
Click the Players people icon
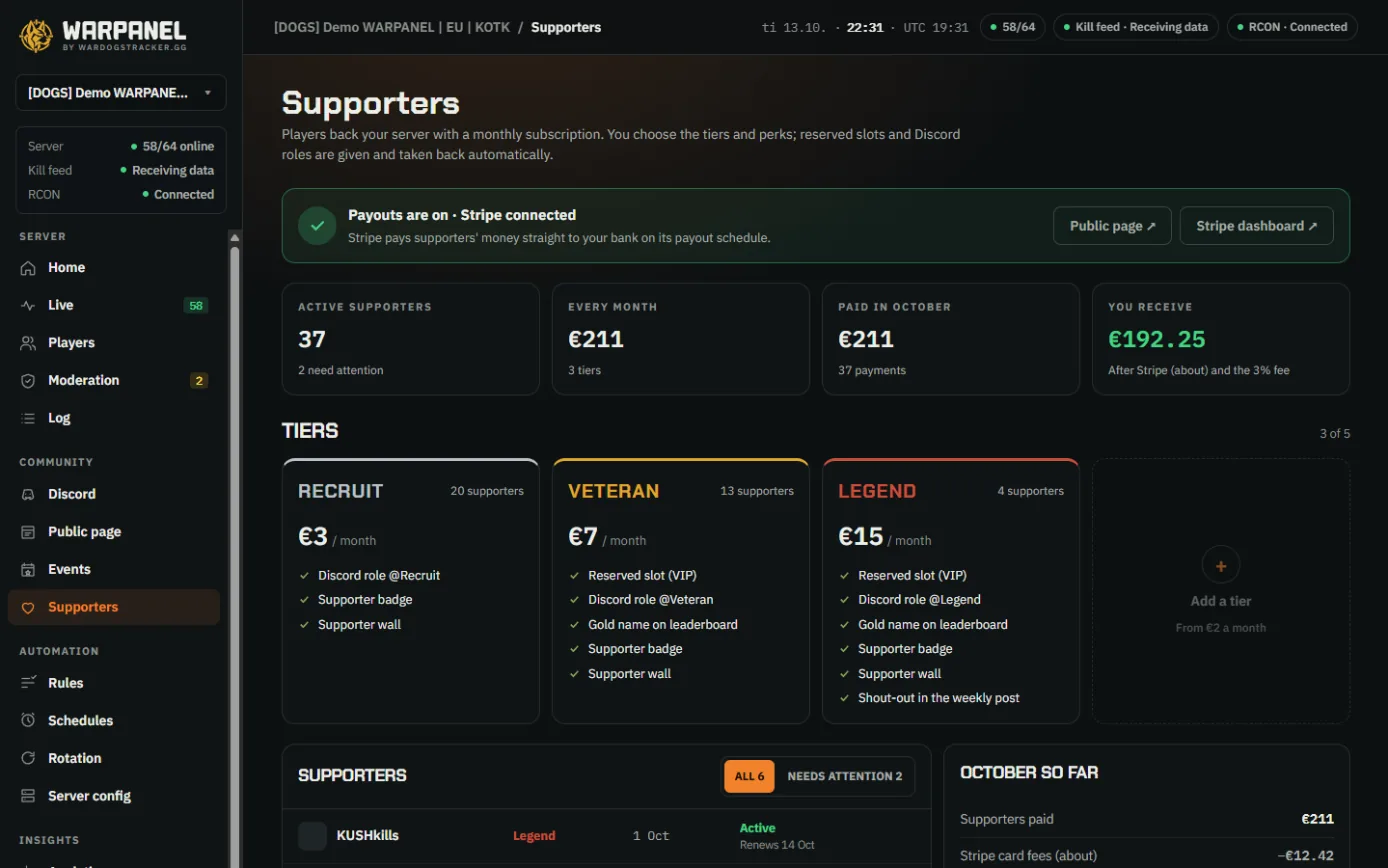coord(28,343)
